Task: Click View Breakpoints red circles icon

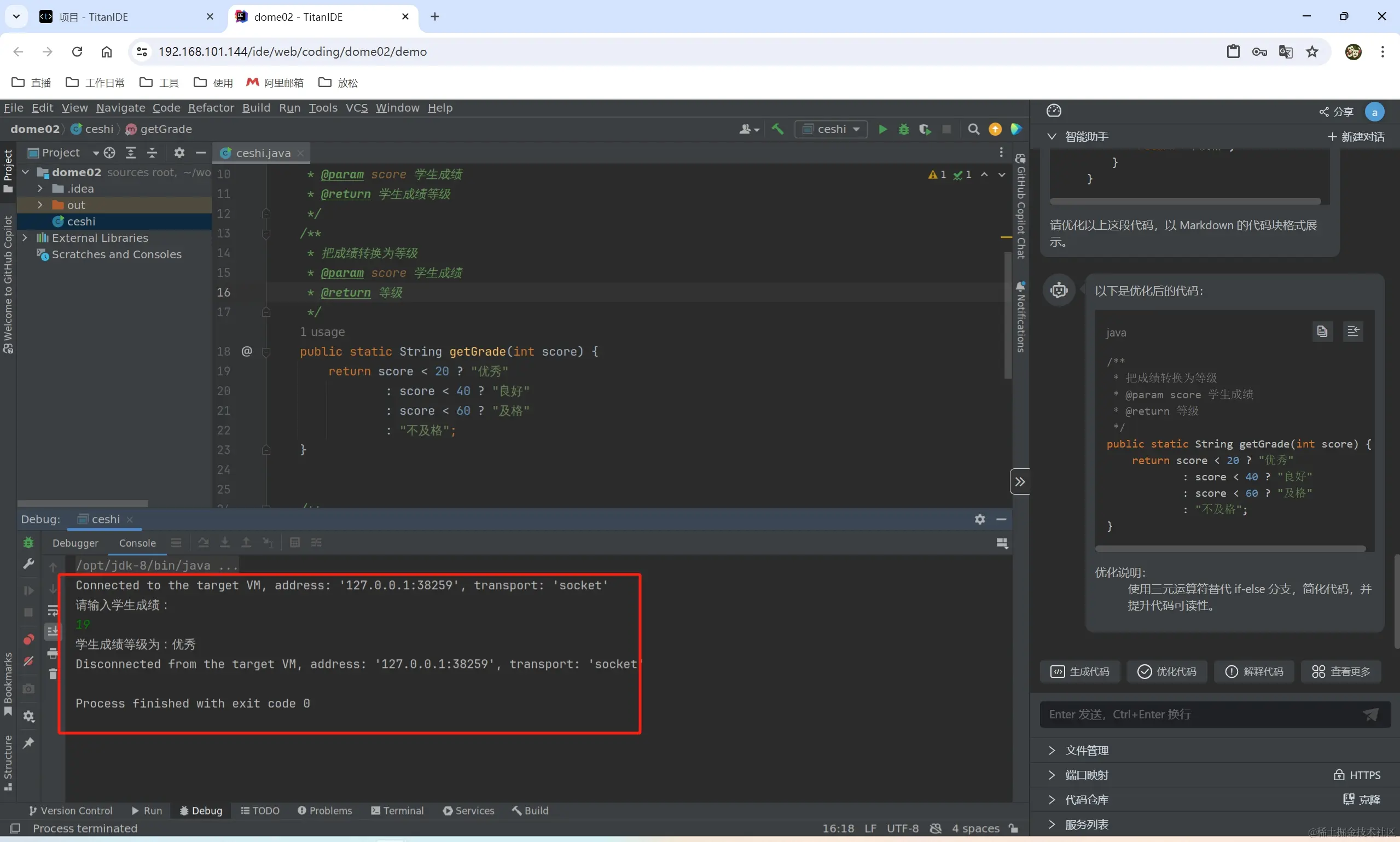Action: click(28, 640)
